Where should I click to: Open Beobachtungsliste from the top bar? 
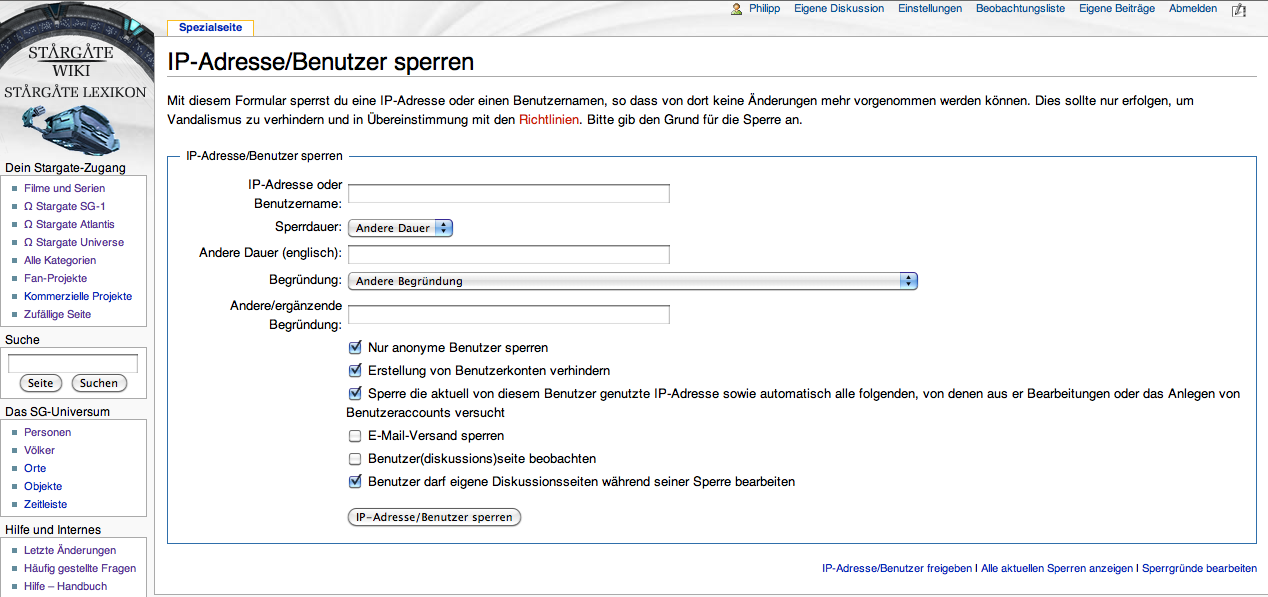(x=1020, y=8)
